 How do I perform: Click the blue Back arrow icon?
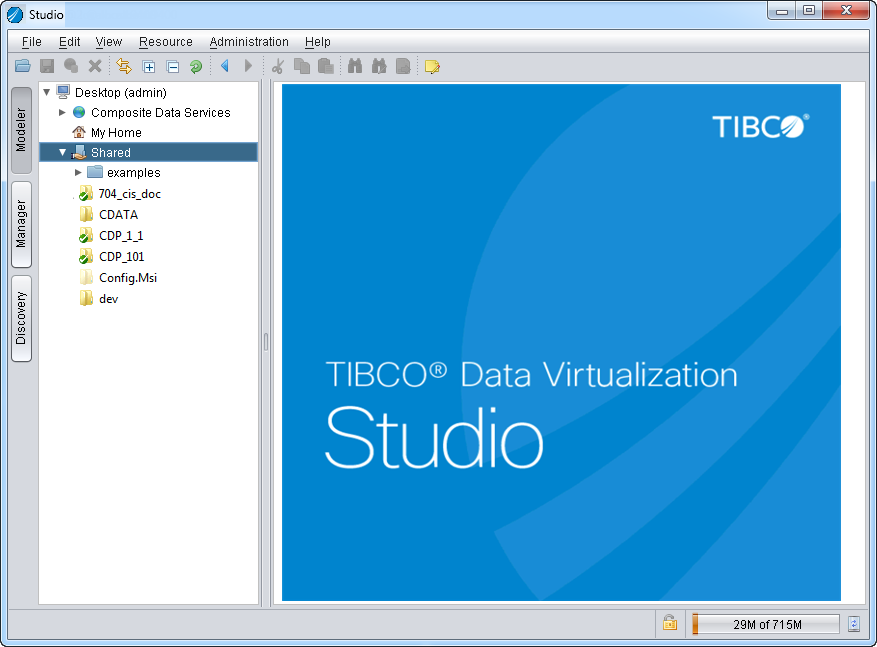coord(224,66)
